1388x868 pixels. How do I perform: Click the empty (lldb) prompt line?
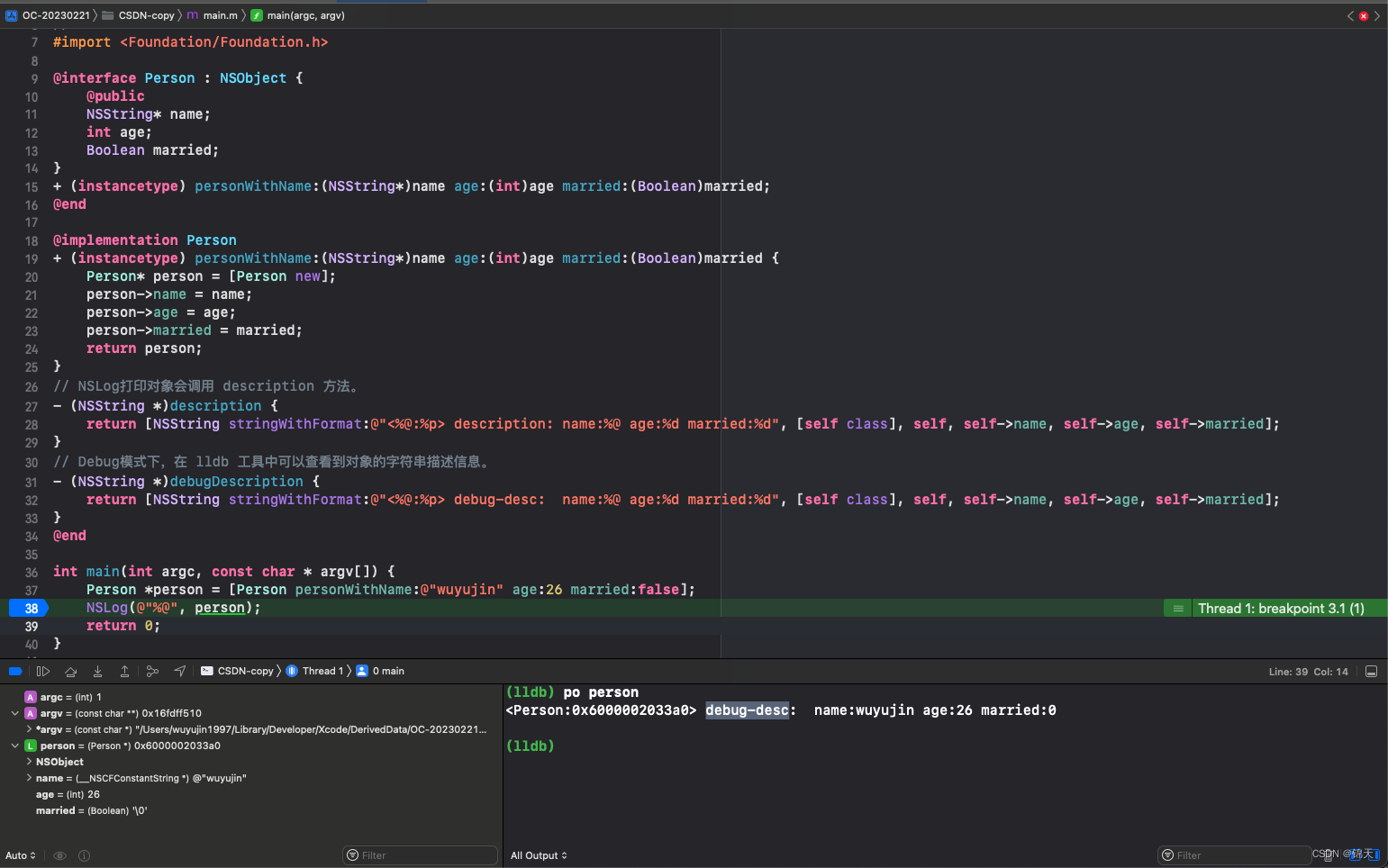tap(531, 746)
